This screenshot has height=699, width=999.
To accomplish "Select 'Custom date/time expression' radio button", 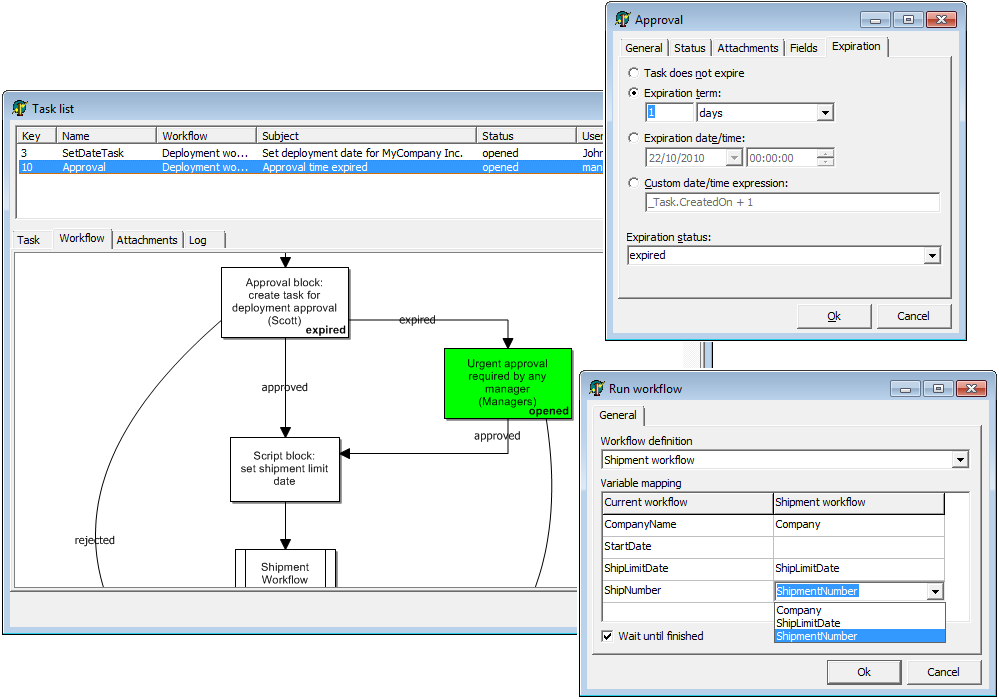I will tap(634, 183).
